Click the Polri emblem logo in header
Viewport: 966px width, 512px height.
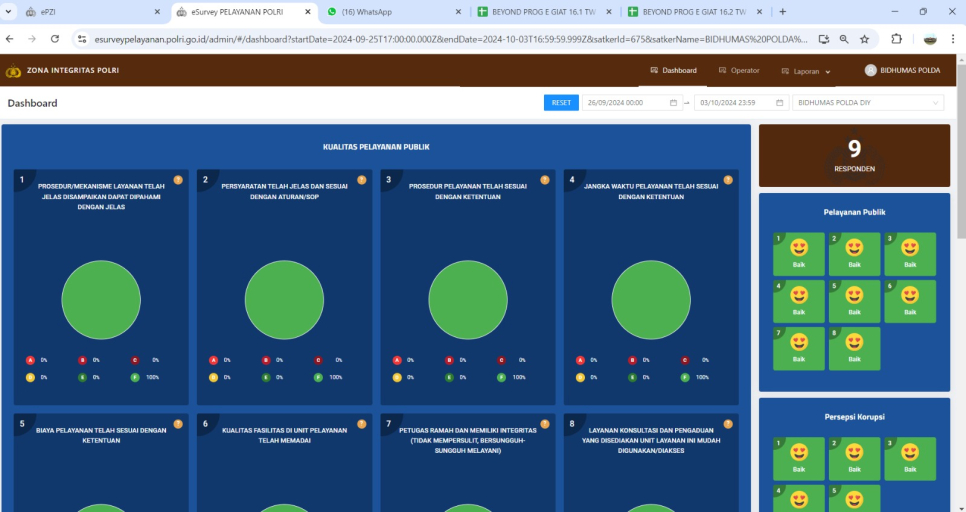pos(13,71)
